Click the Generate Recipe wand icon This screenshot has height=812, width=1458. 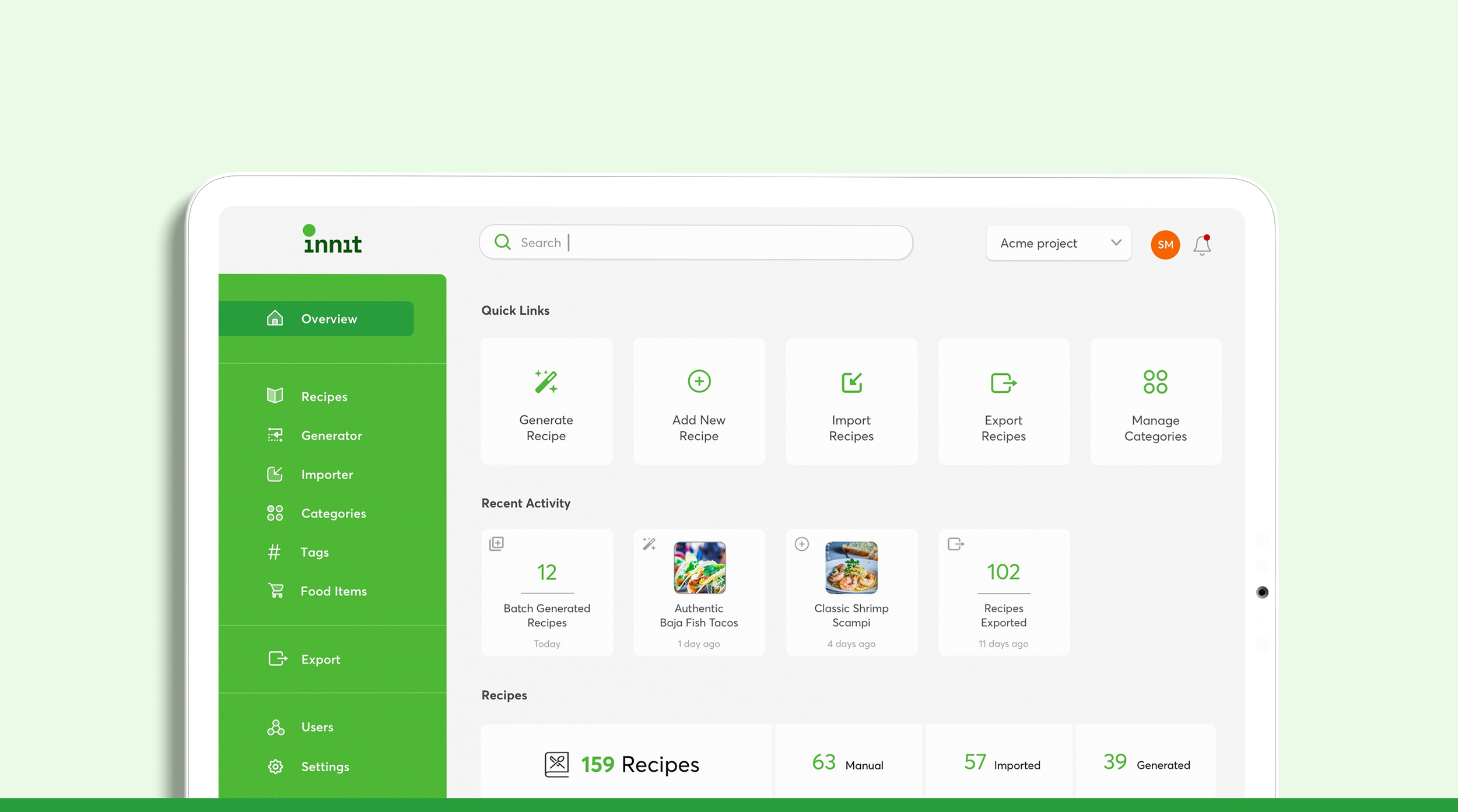(546, 382)
